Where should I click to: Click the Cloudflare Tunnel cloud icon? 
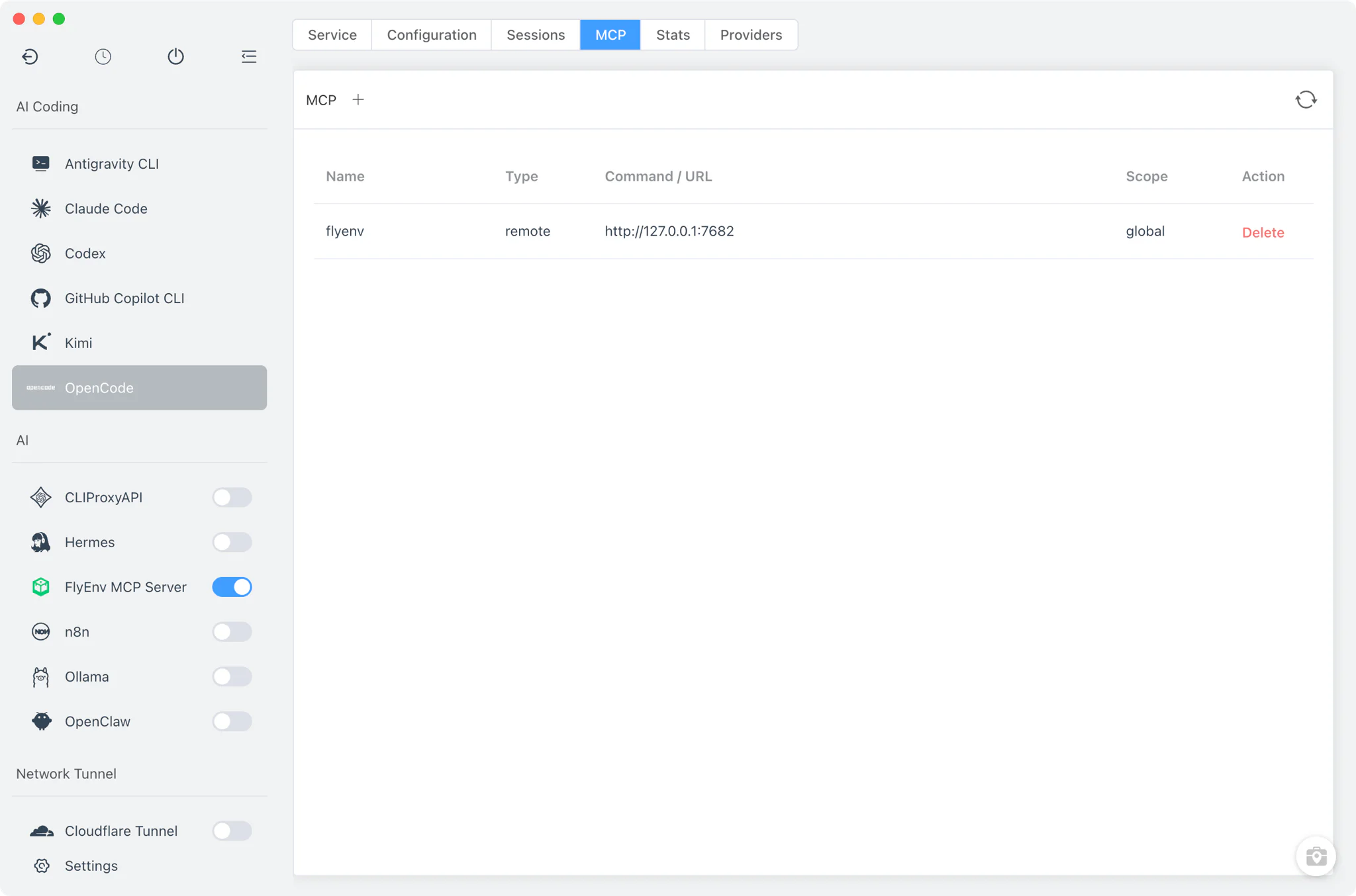pos(42,831)
